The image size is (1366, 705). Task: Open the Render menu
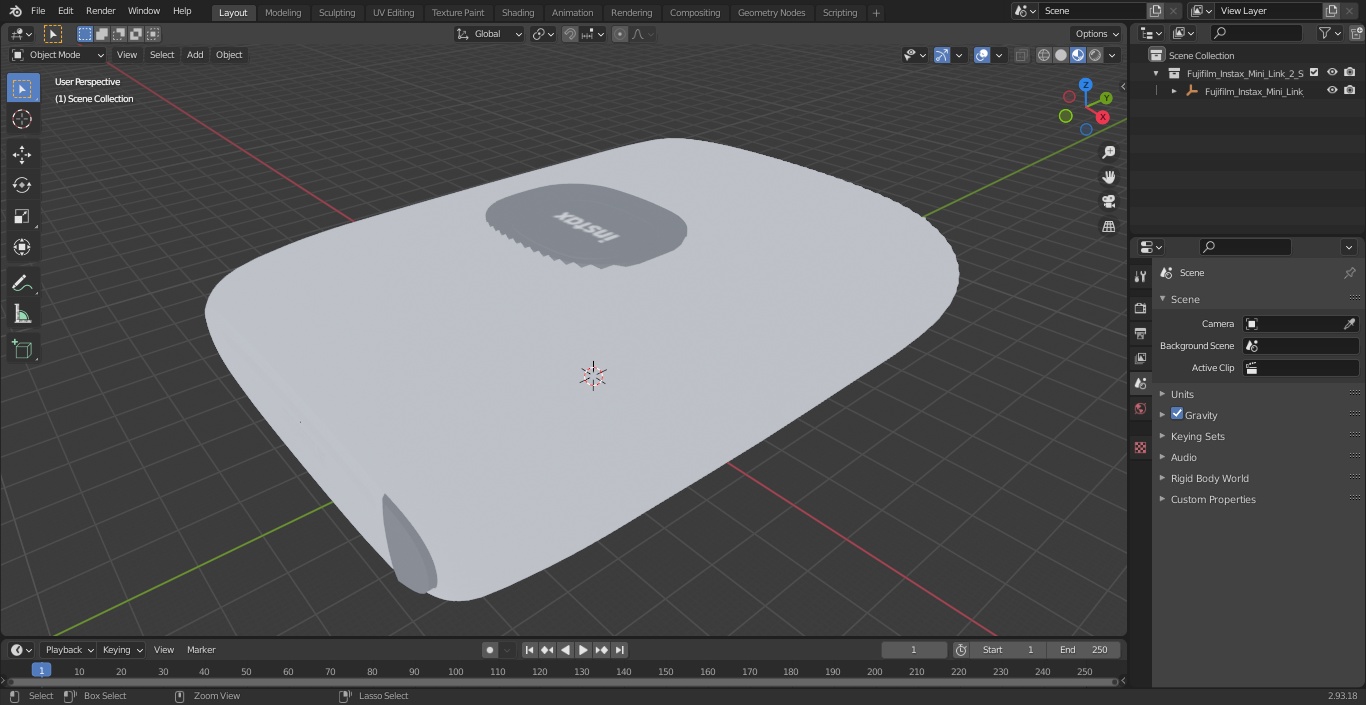pyautogui.click(x=100, y=11)
